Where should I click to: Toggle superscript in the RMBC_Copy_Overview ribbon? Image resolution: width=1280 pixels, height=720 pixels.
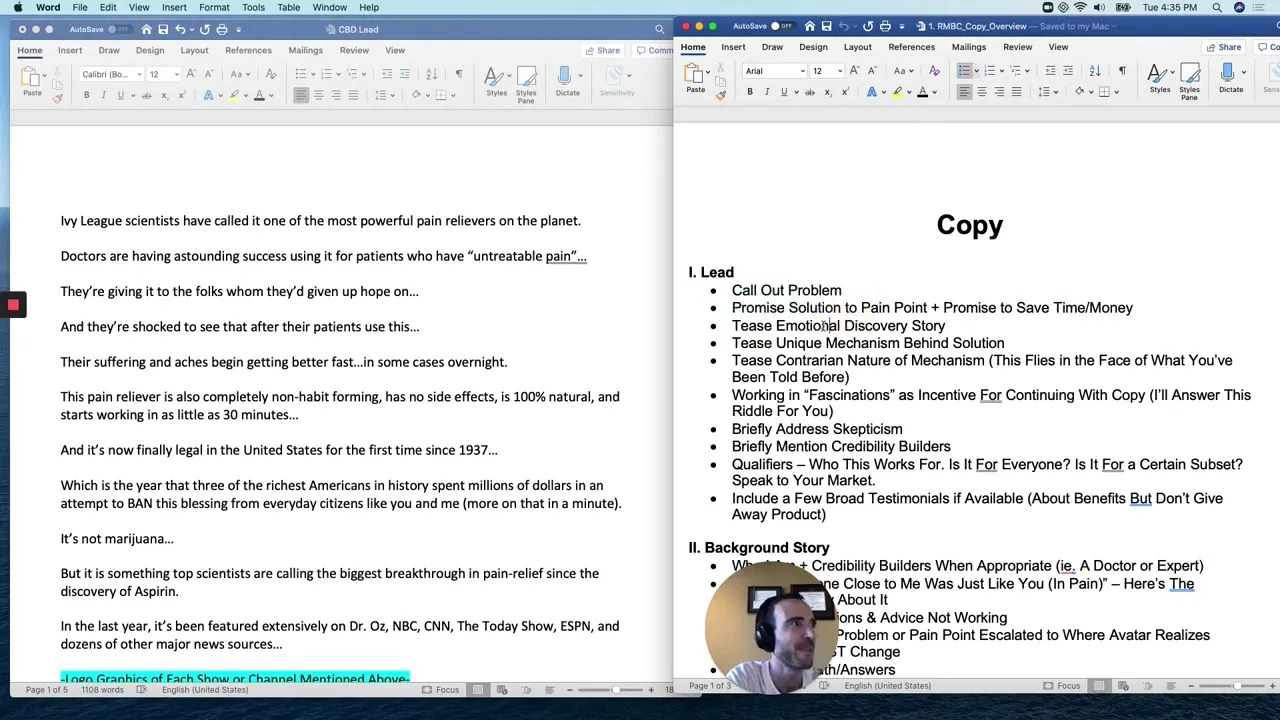[x=846, y=92]
